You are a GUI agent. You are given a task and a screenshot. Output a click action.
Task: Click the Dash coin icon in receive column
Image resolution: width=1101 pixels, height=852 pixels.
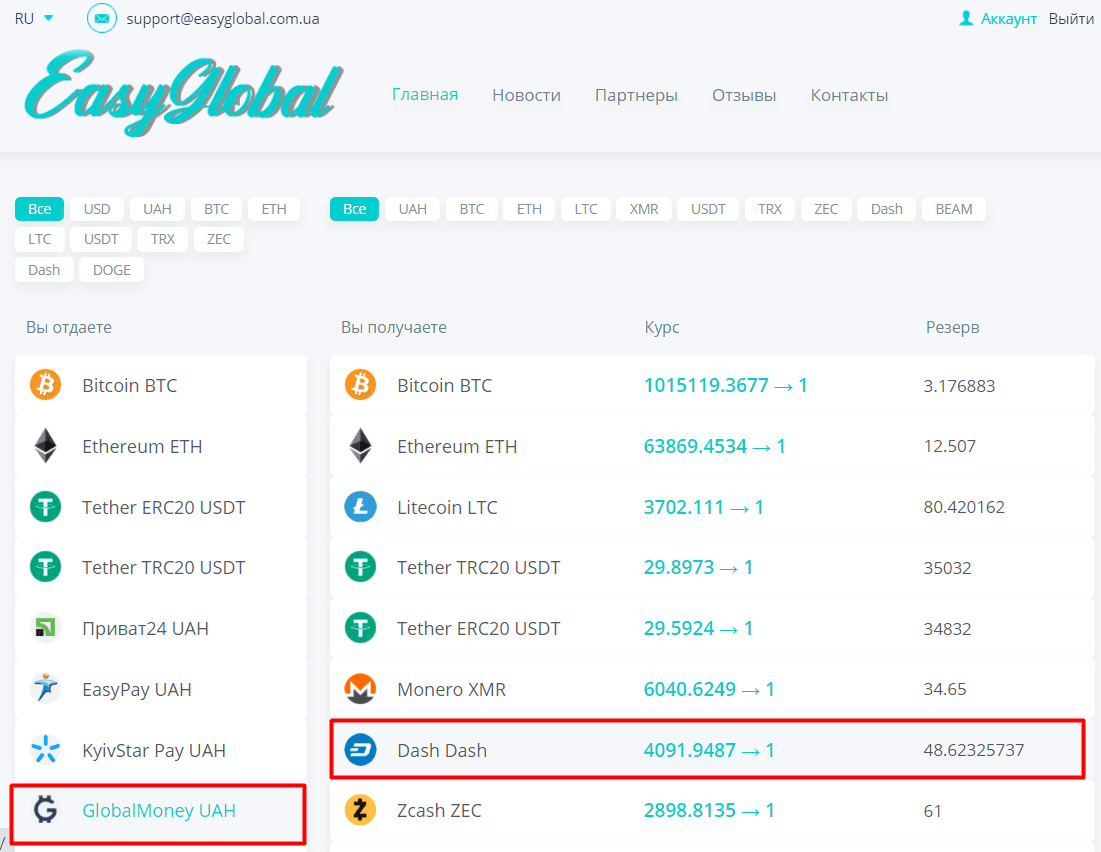tap(360, 749)
